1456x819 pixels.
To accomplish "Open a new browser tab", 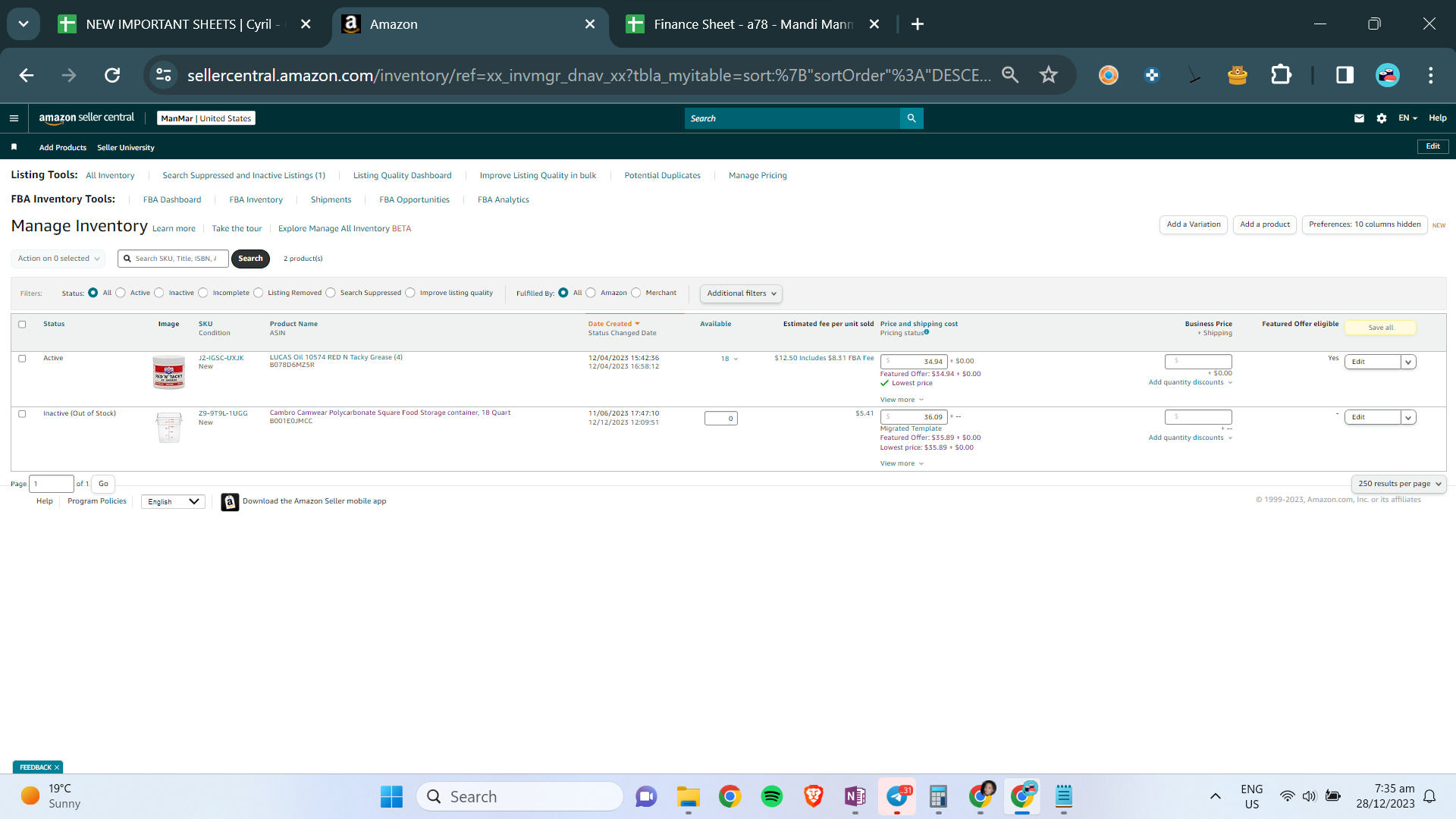I will [918, 24].
